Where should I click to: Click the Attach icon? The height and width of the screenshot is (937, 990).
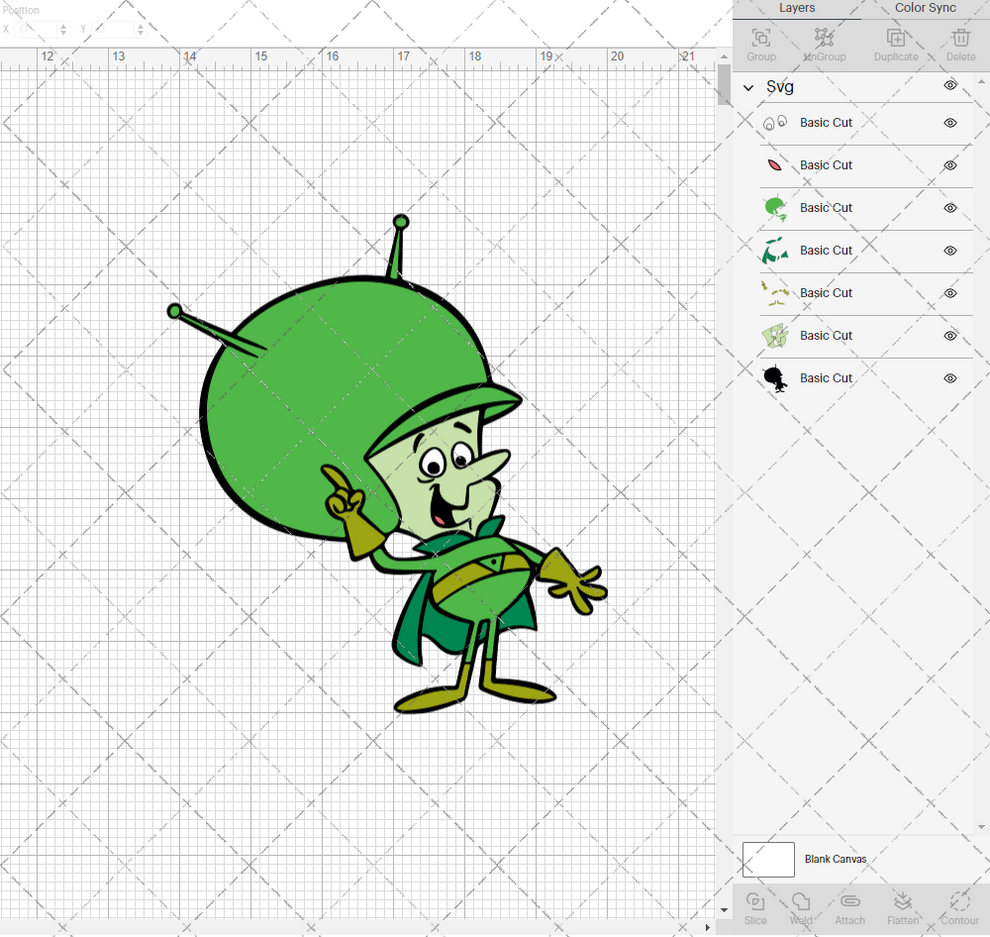pos(850,908)
